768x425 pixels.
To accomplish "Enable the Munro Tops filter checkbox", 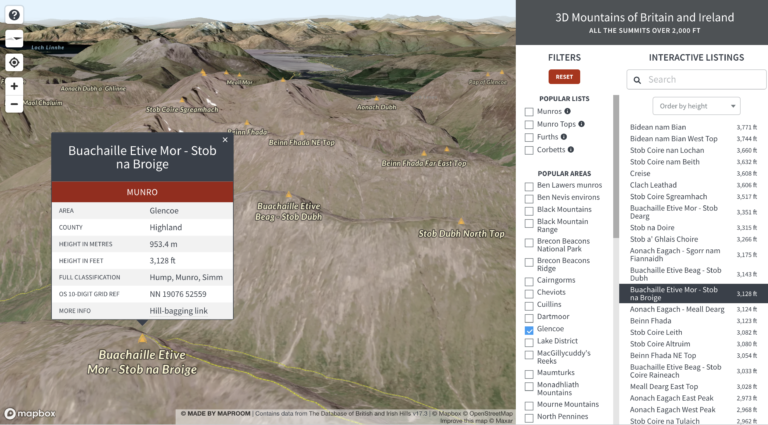I will pyautogui.click(x=529, y=124).
